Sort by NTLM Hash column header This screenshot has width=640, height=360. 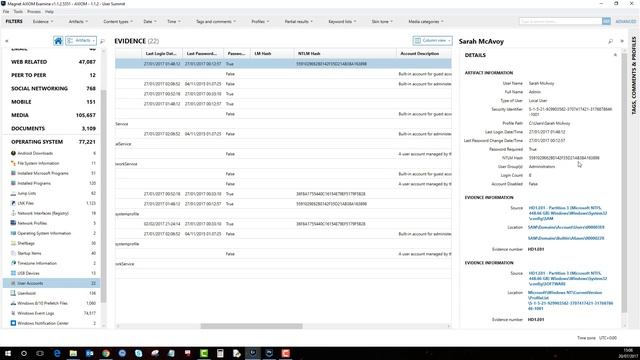click(x=345, y=53)
